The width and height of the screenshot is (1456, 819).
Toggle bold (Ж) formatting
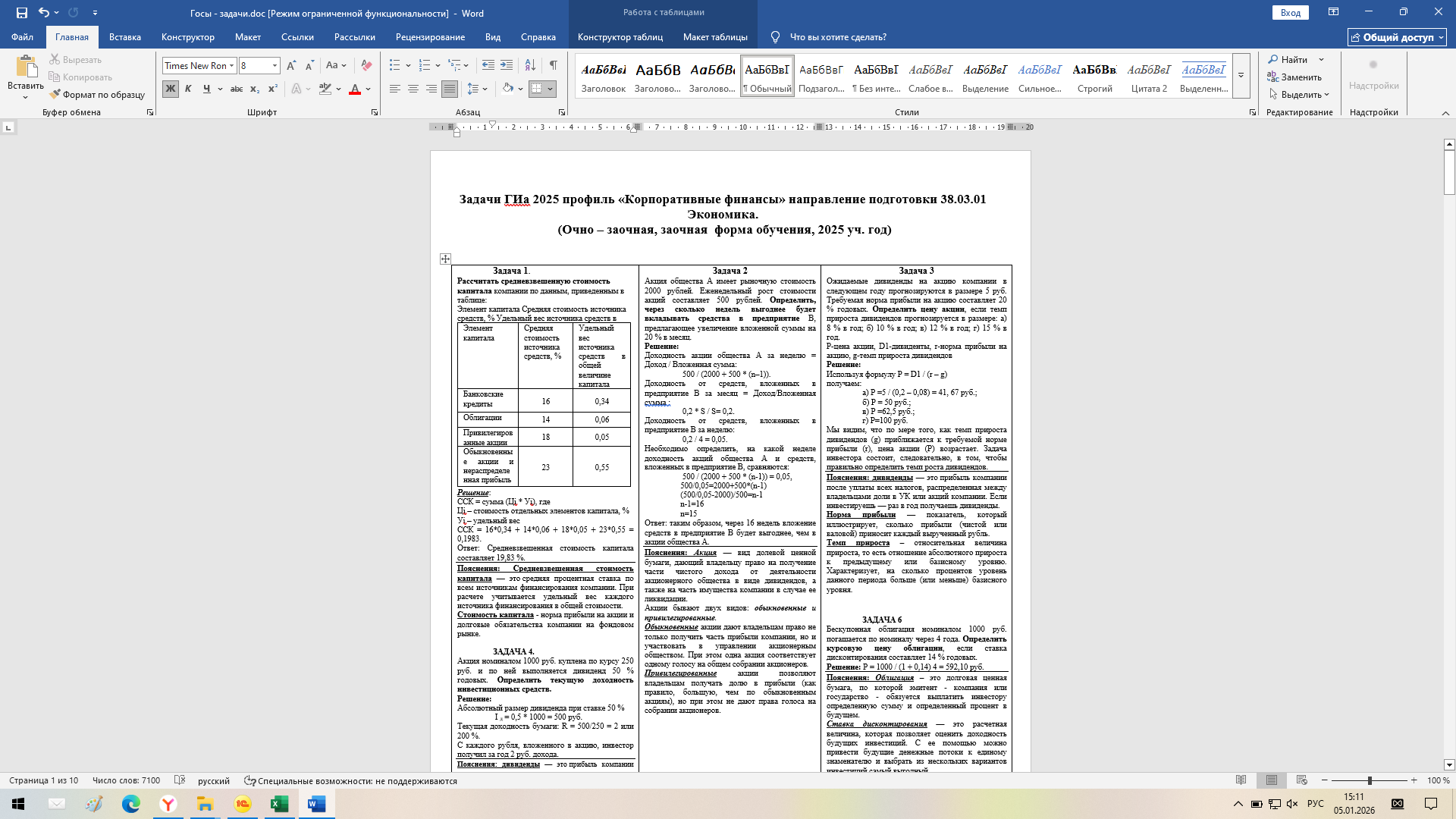tap(170, 89)
